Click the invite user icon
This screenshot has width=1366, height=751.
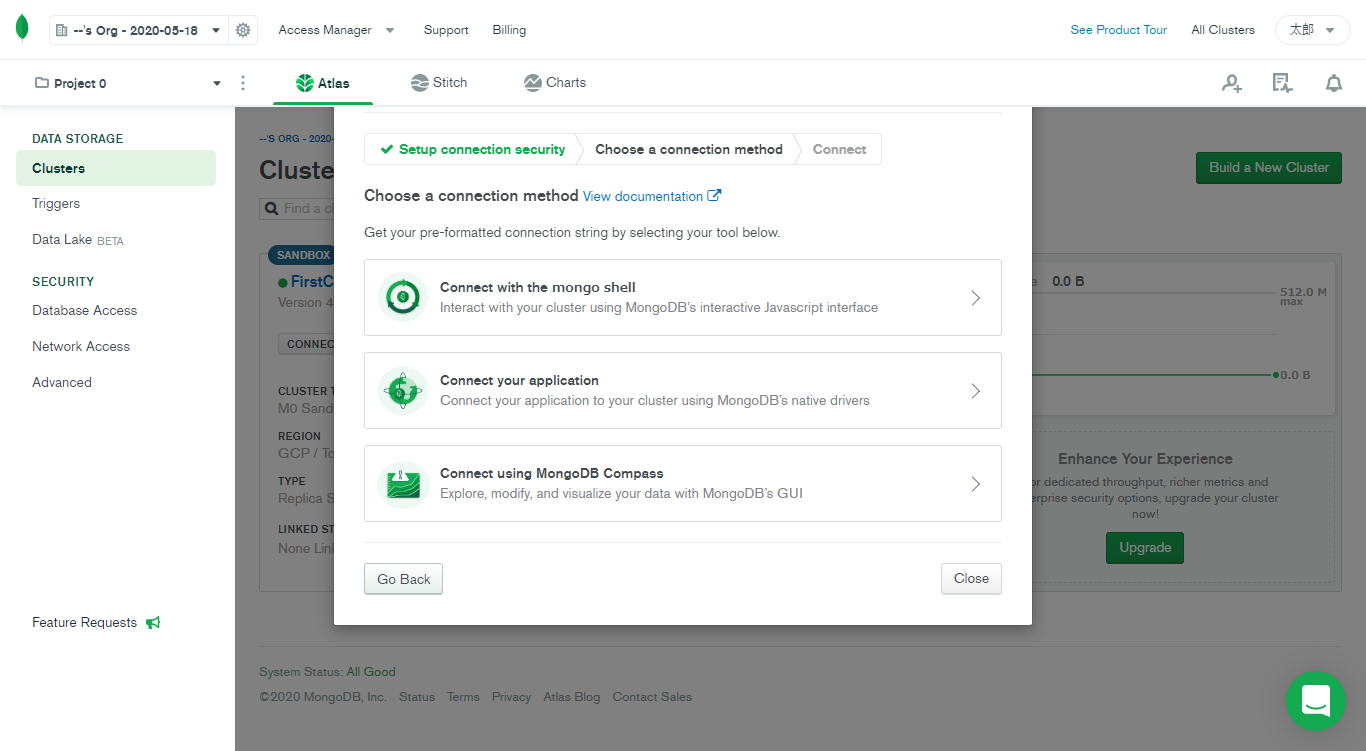coord(1232,83)
